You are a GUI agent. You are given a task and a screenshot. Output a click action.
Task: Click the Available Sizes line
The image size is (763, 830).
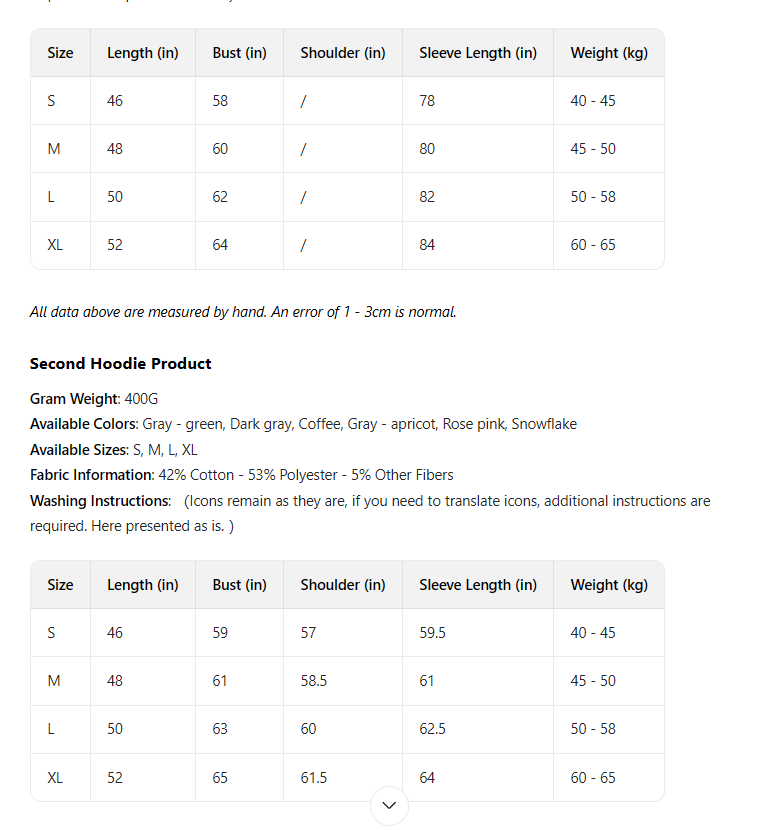114,450
